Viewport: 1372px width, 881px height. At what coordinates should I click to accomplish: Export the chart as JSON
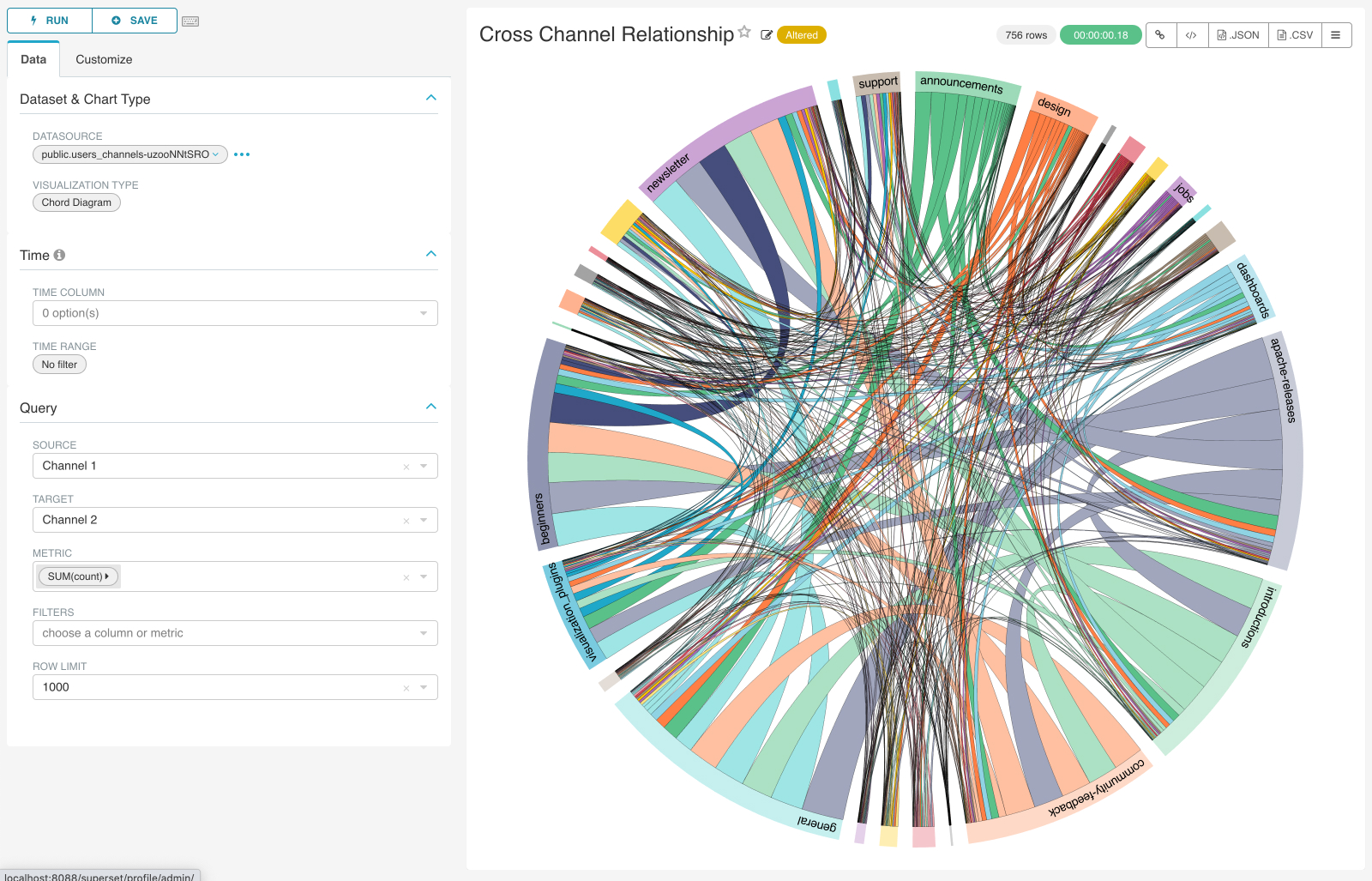tap(1238, 35)
